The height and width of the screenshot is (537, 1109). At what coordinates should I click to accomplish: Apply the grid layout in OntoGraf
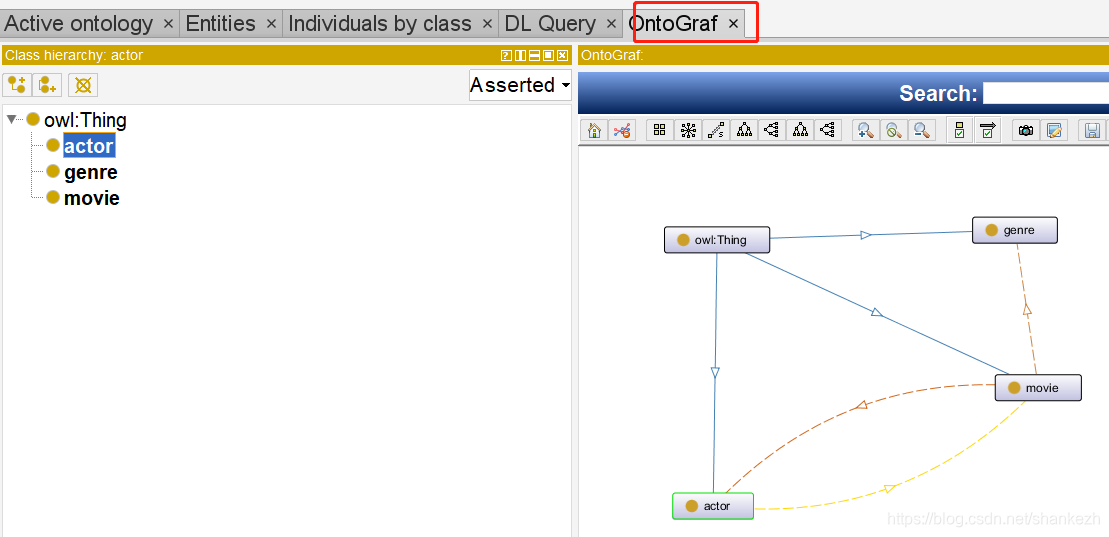pyautogui.click(x=660, y=130)
